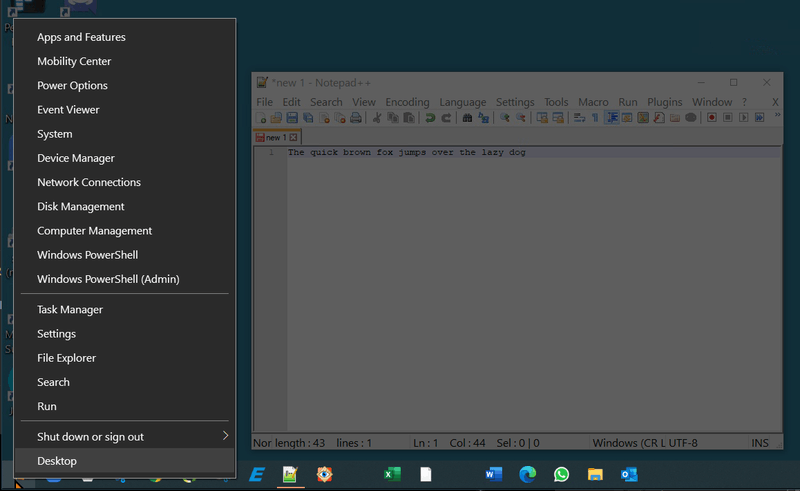Click the Zoom In magnifier in Notepad++
The image size is (800, 491).
coord(505,118)
